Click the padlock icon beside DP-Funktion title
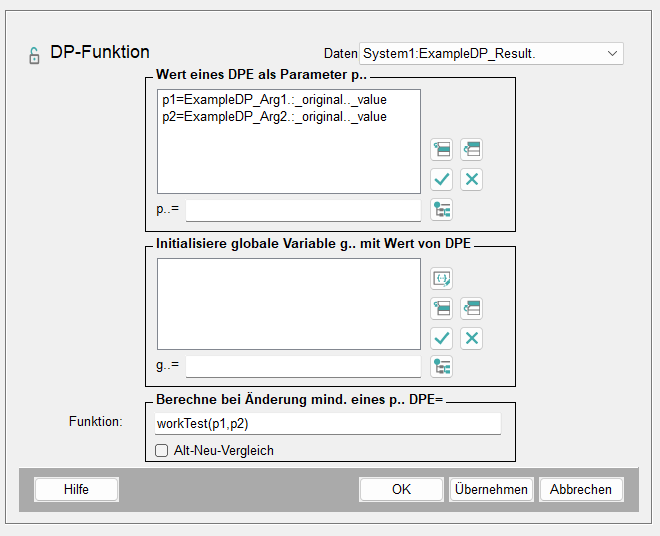Screen dimensions: 660x536 click(34, 55)
